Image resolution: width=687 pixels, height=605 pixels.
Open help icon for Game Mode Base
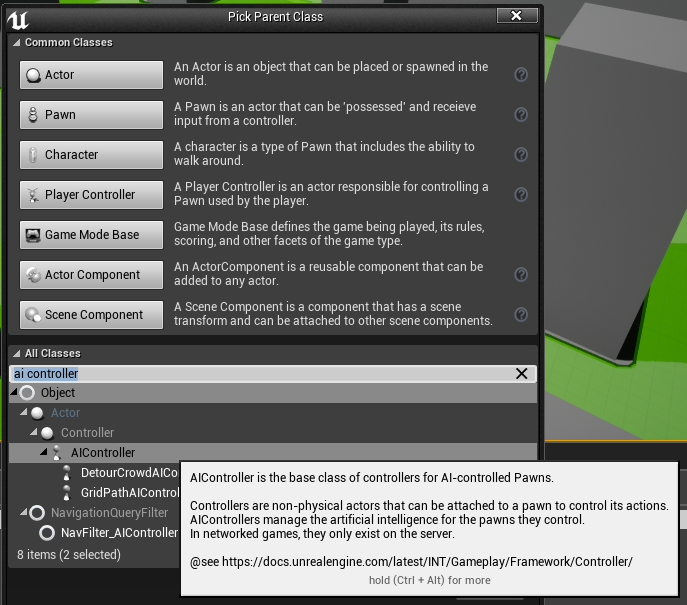(521, 235)
